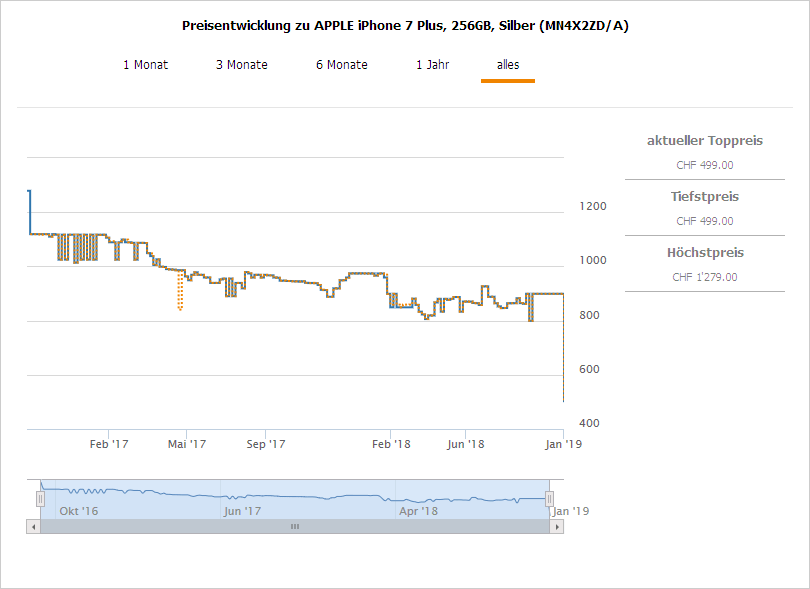Choose the 1 Jahr range tab
The height and width of the screenshot is (589, 810).
[432, 65]
